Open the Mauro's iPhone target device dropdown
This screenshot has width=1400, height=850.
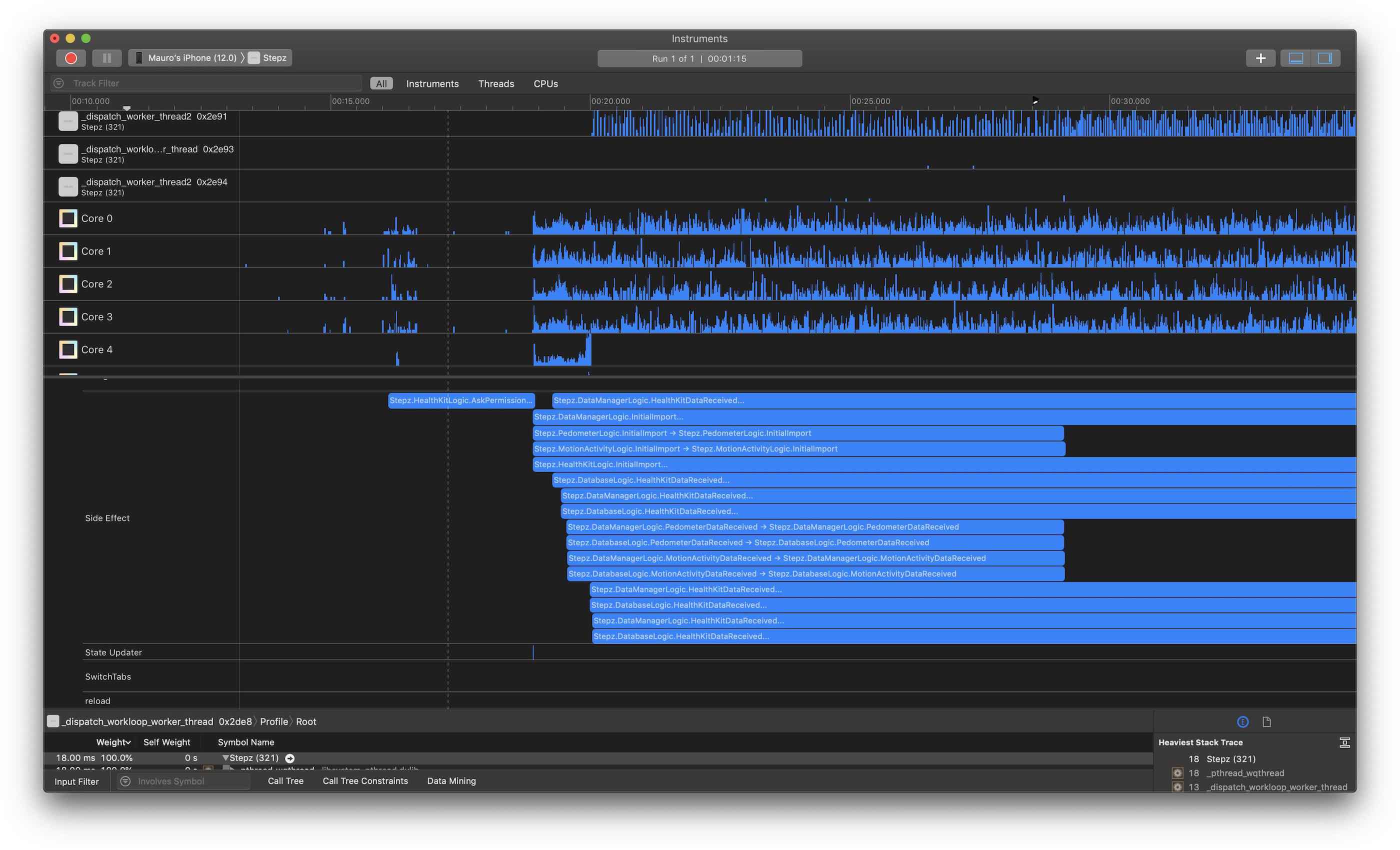pyautogui.click(x=192, y=58)
